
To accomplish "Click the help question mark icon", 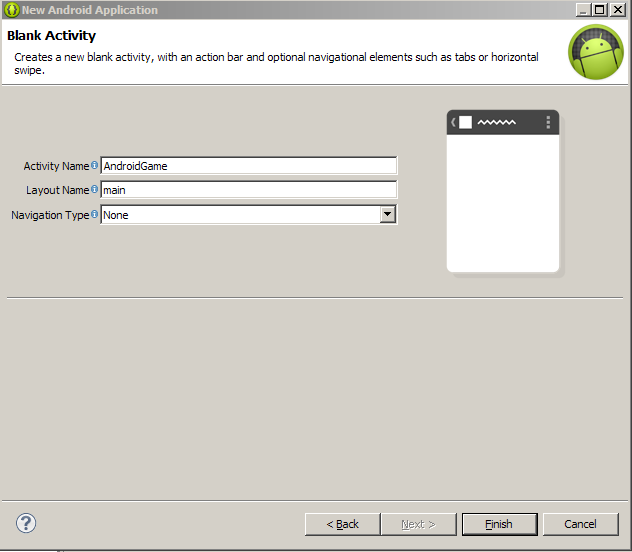I will coord(26,523).
